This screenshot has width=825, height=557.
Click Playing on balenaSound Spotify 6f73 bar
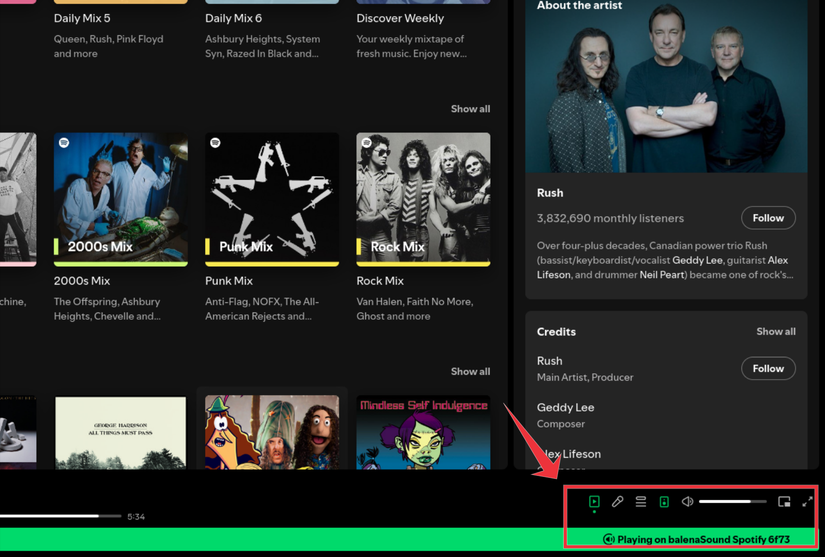click(x=696, y=539)
